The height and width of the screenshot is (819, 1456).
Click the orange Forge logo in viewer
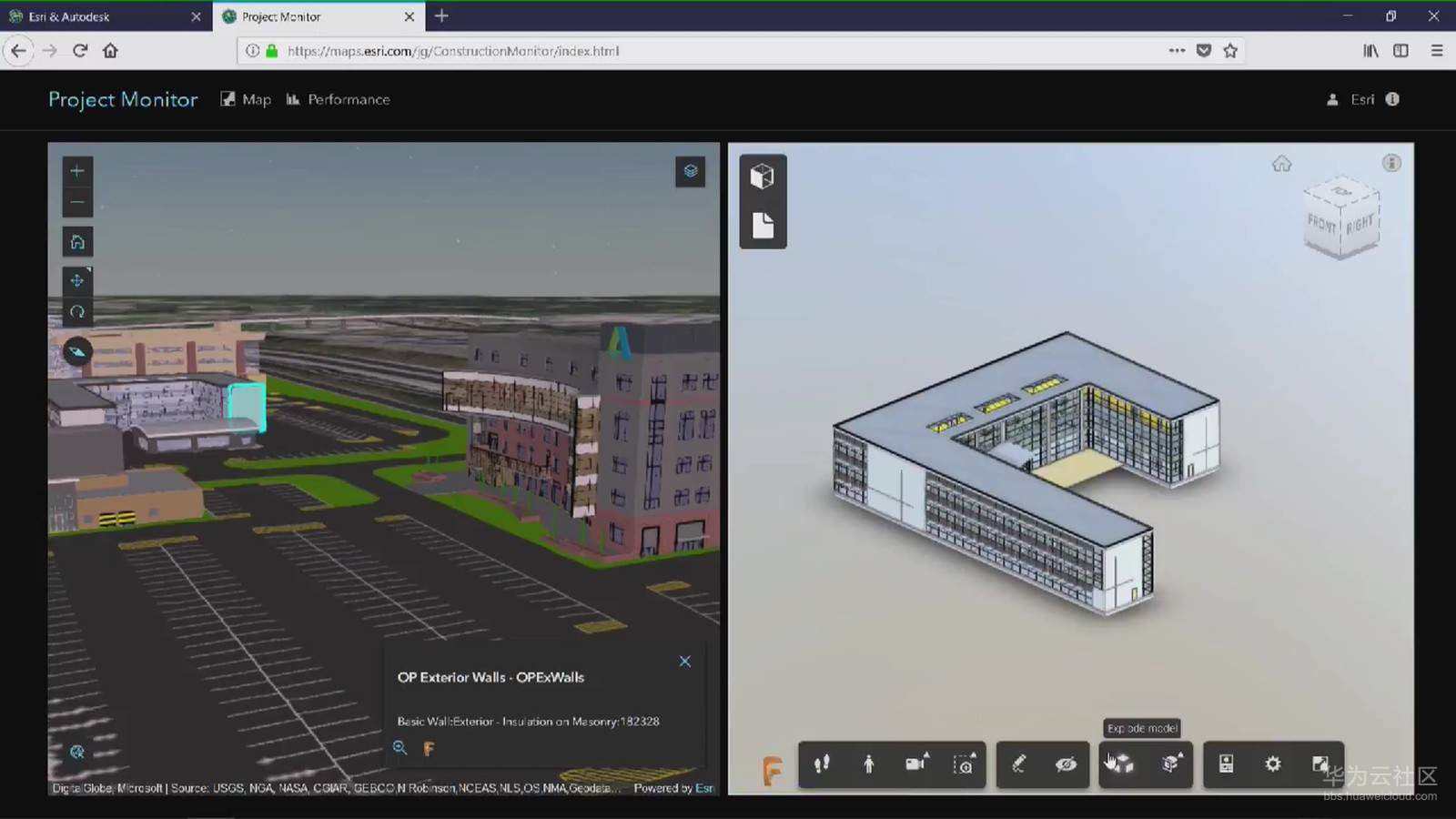click(x=772, y=771)
